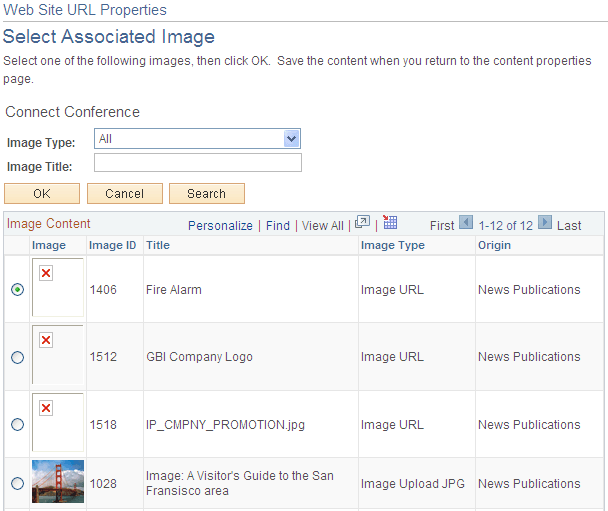Viewport: 608px width, 511px height.
Task: Sort by Image column header
Action: coord(49,245)
